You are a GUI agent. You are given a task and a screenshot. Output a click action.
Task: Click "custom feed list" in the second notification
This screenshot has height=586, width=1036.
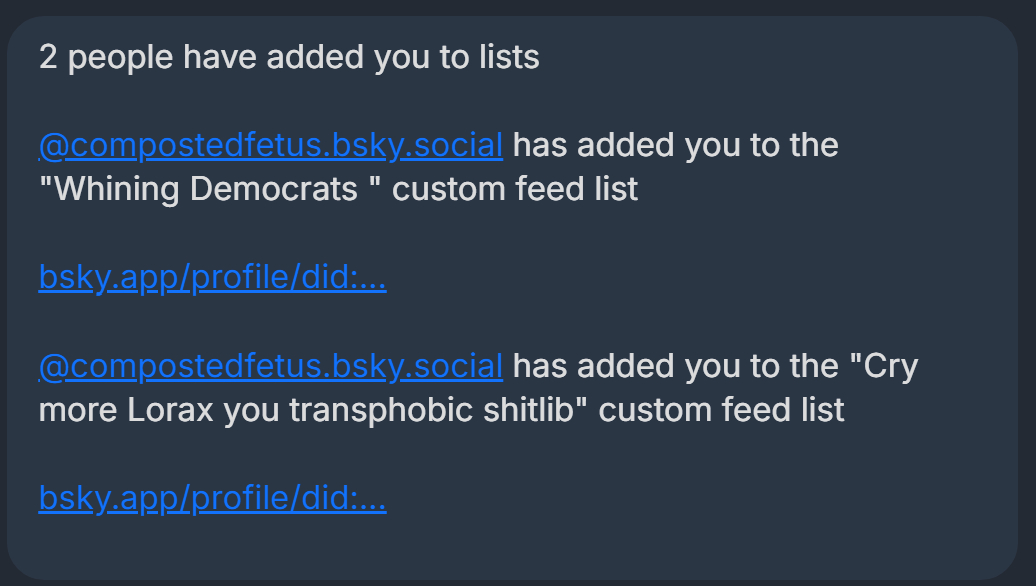[721, 410]
